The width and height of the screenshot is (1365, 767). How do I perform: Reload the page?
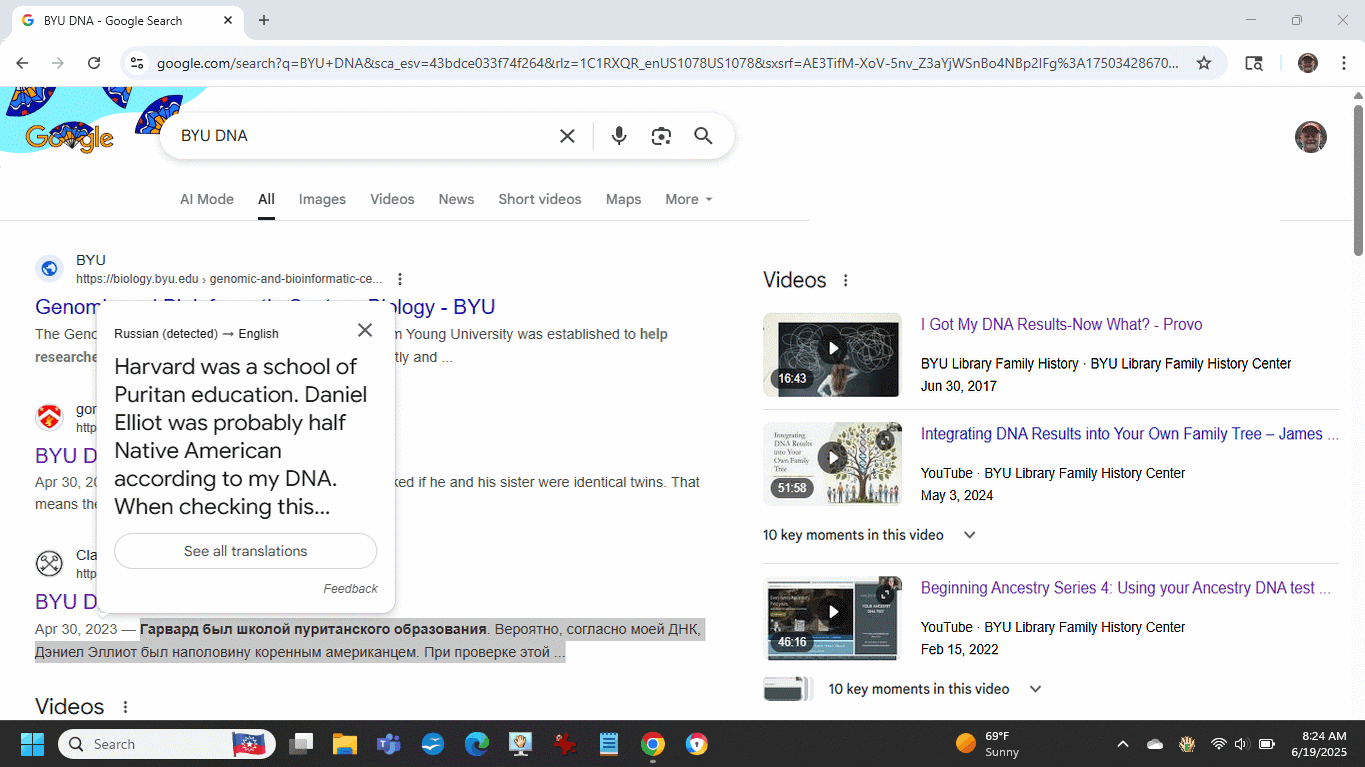click(x=94, y=63)
